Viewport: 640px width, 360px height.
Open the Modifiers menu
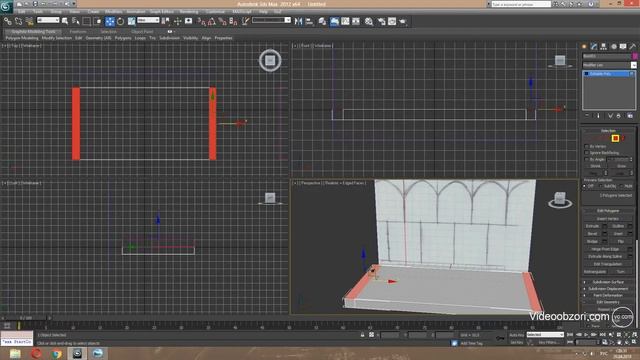(113, 12)
